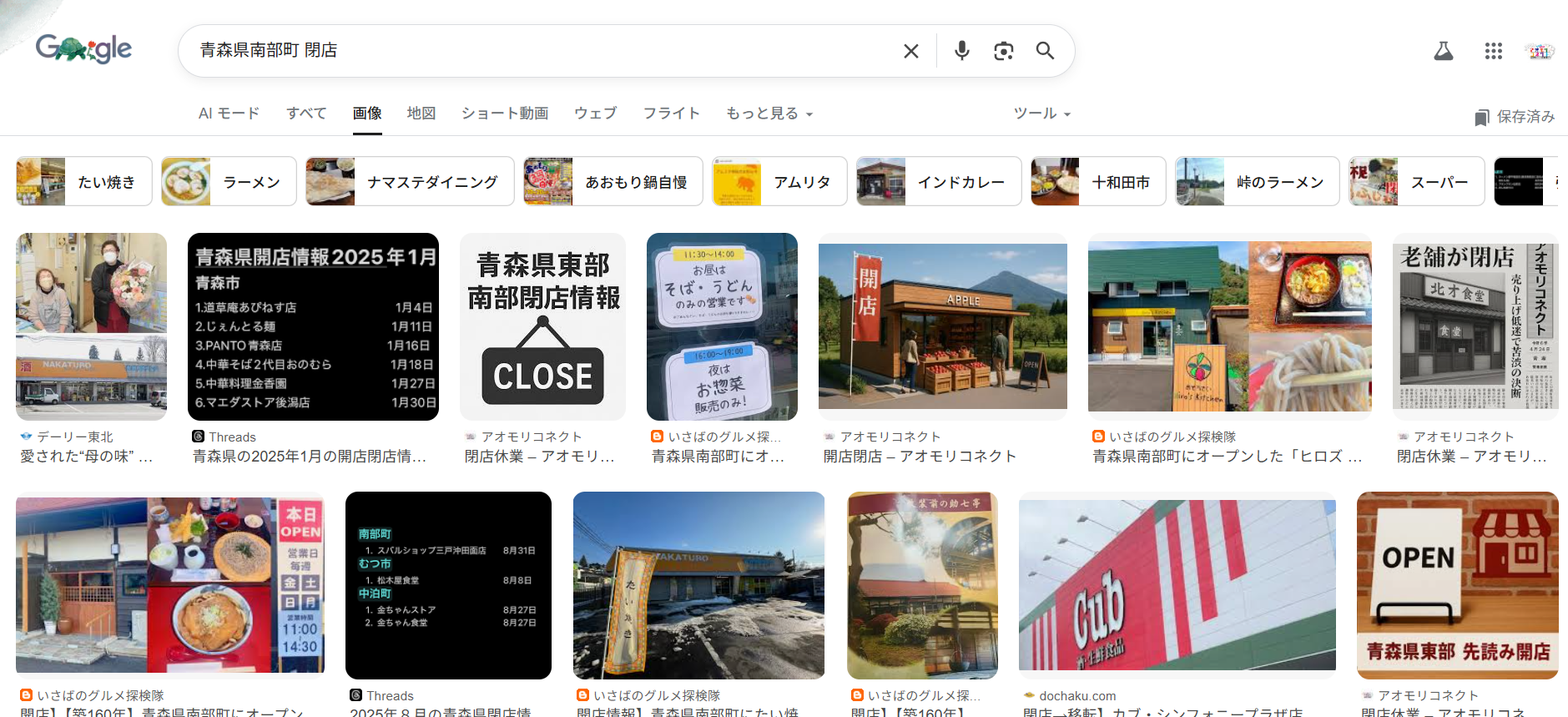The height and width of the screenshot is (717, 1568).
Task: Open デーリー東北 source link
Action: (x=67, y=437)
